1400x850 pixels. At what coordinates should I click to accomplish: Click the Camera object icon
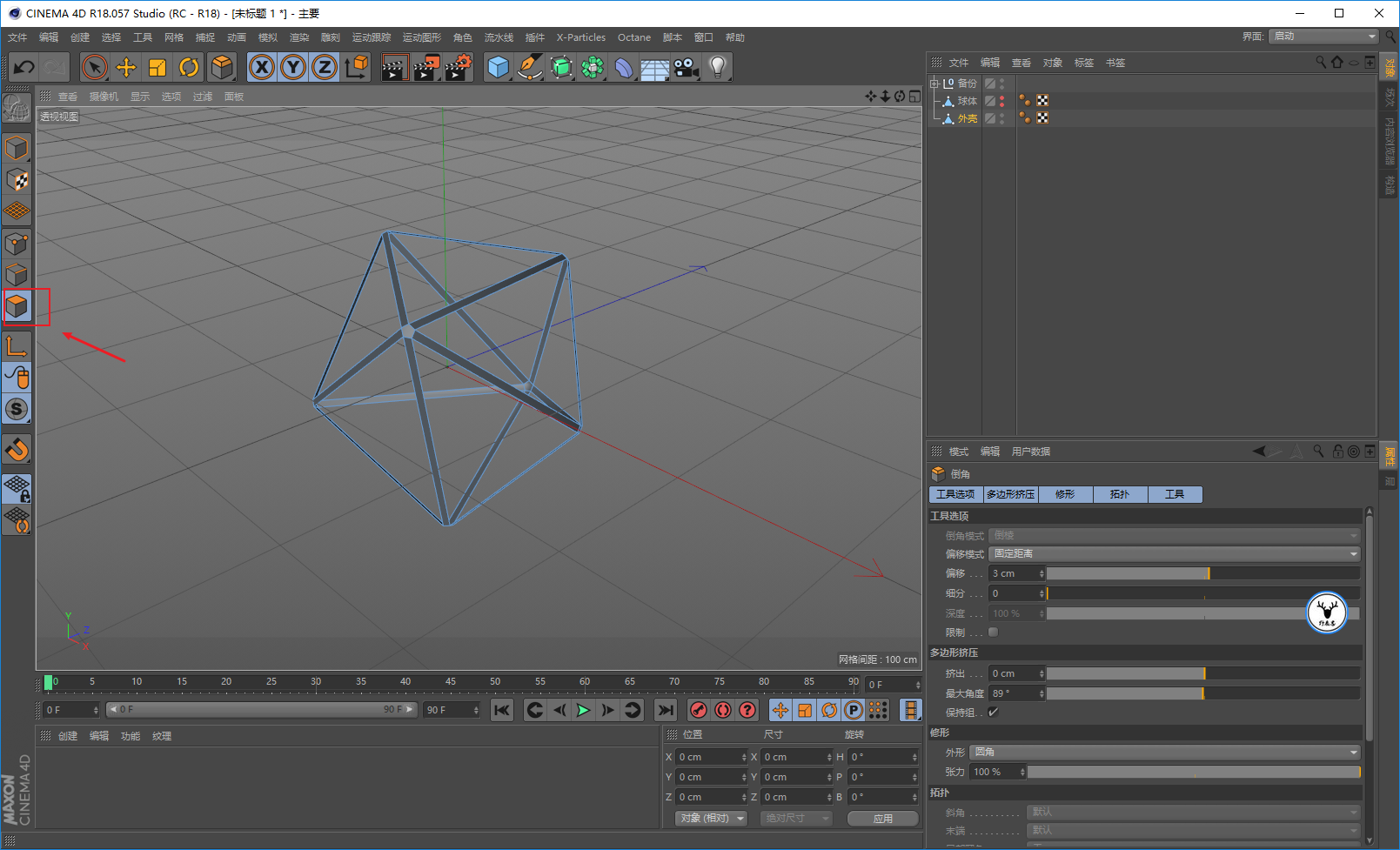(x=686, y=67)
